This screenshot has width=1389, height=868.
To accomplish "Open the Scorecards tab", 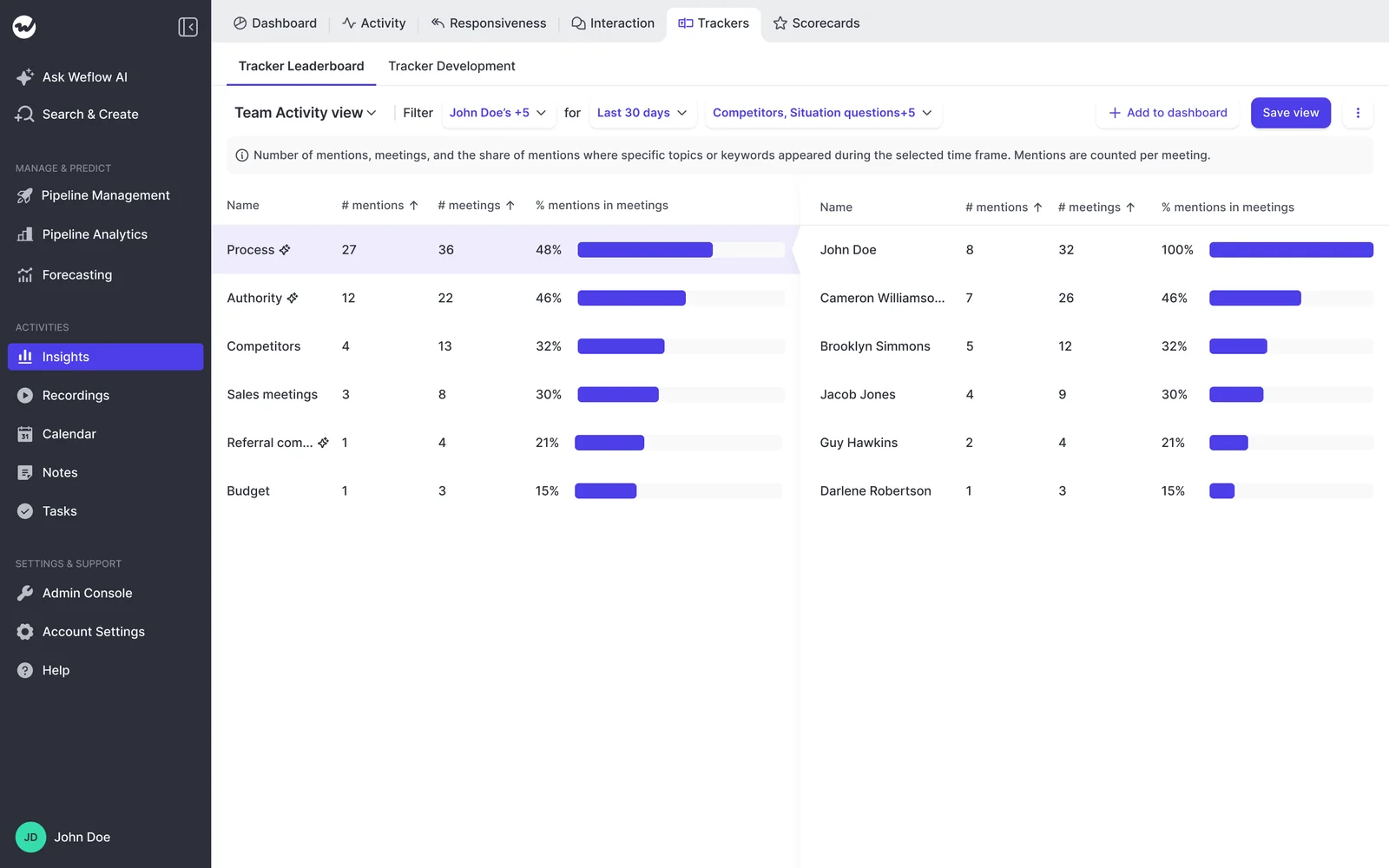I will pos(817,23).
